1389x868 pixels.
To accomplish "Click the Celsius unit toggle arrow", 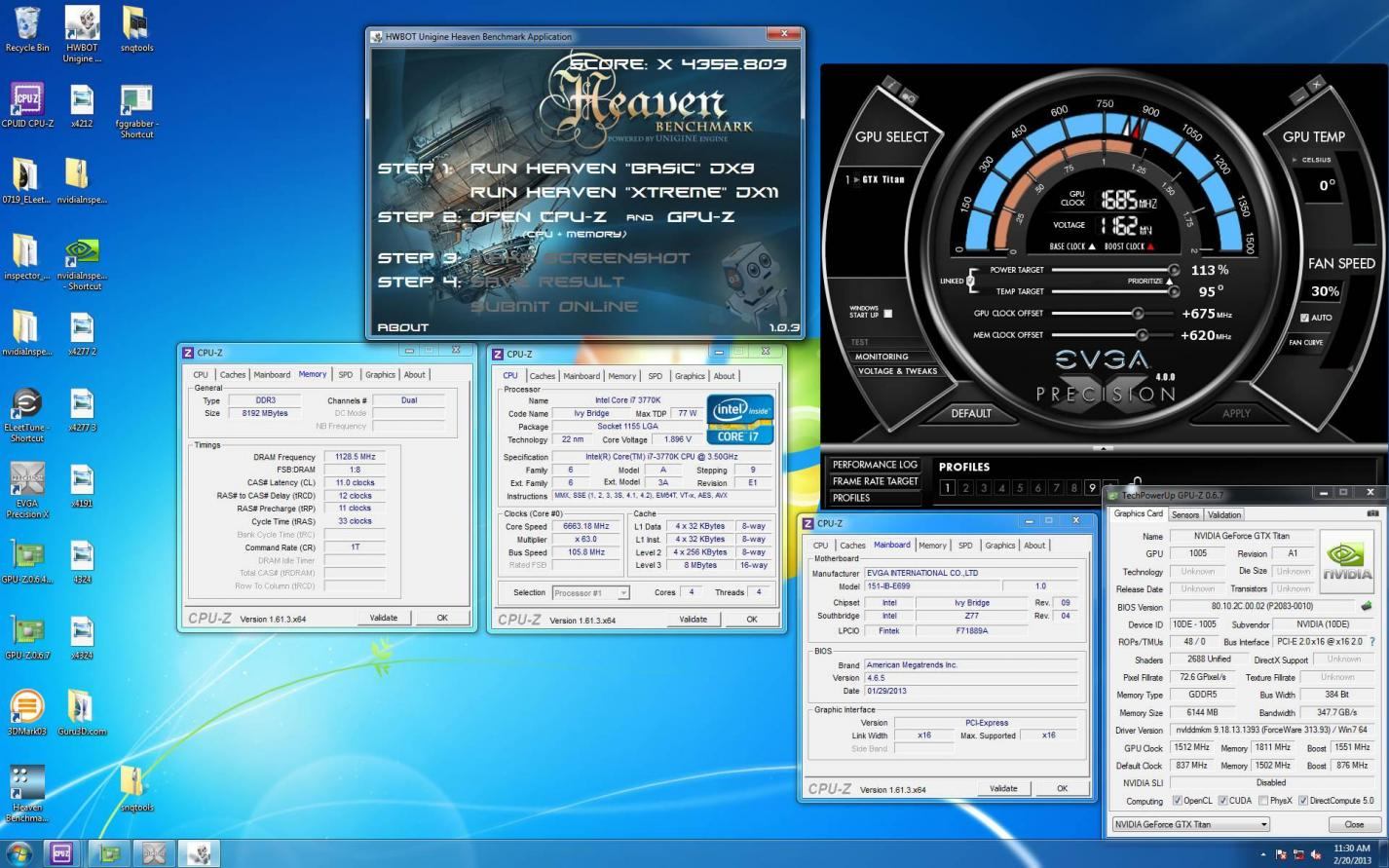I will click(x=1295, y=160).
